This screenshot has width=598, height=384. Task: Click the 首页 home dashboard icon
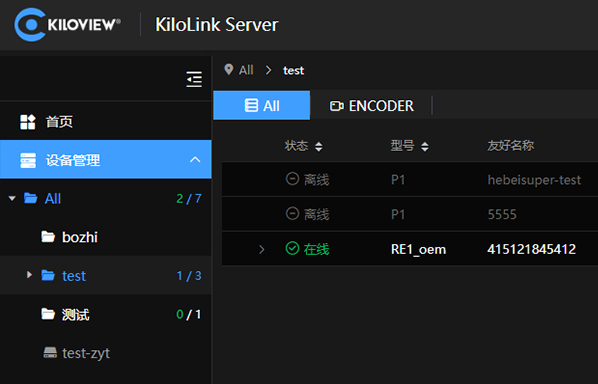[x=27, y=122]
